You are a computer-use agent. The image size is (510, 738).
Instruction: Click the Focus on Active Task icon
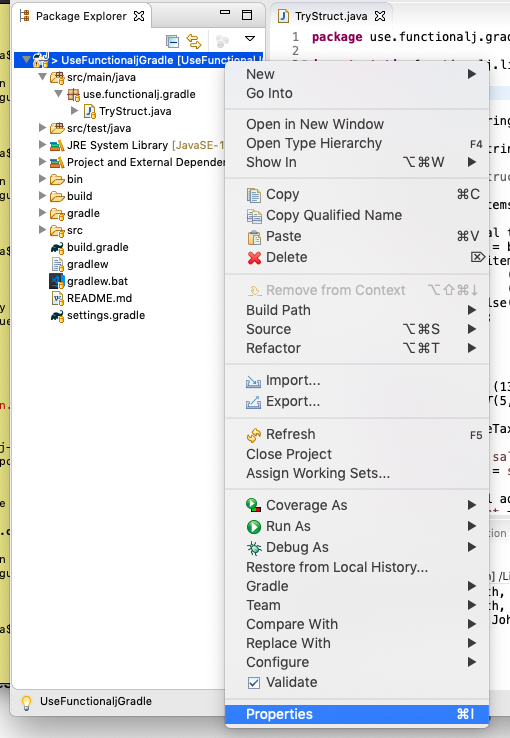pos(222,41)
